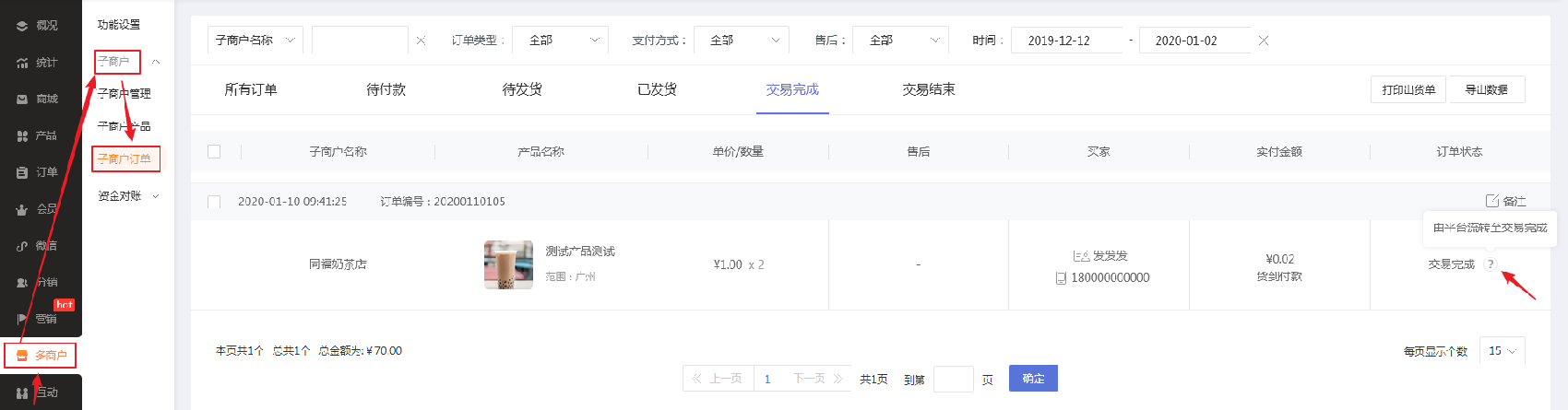Screen dimensions: 1568x410
Task: Click the end date field 2020-01-02
Action: click(x=1195, y=41)
